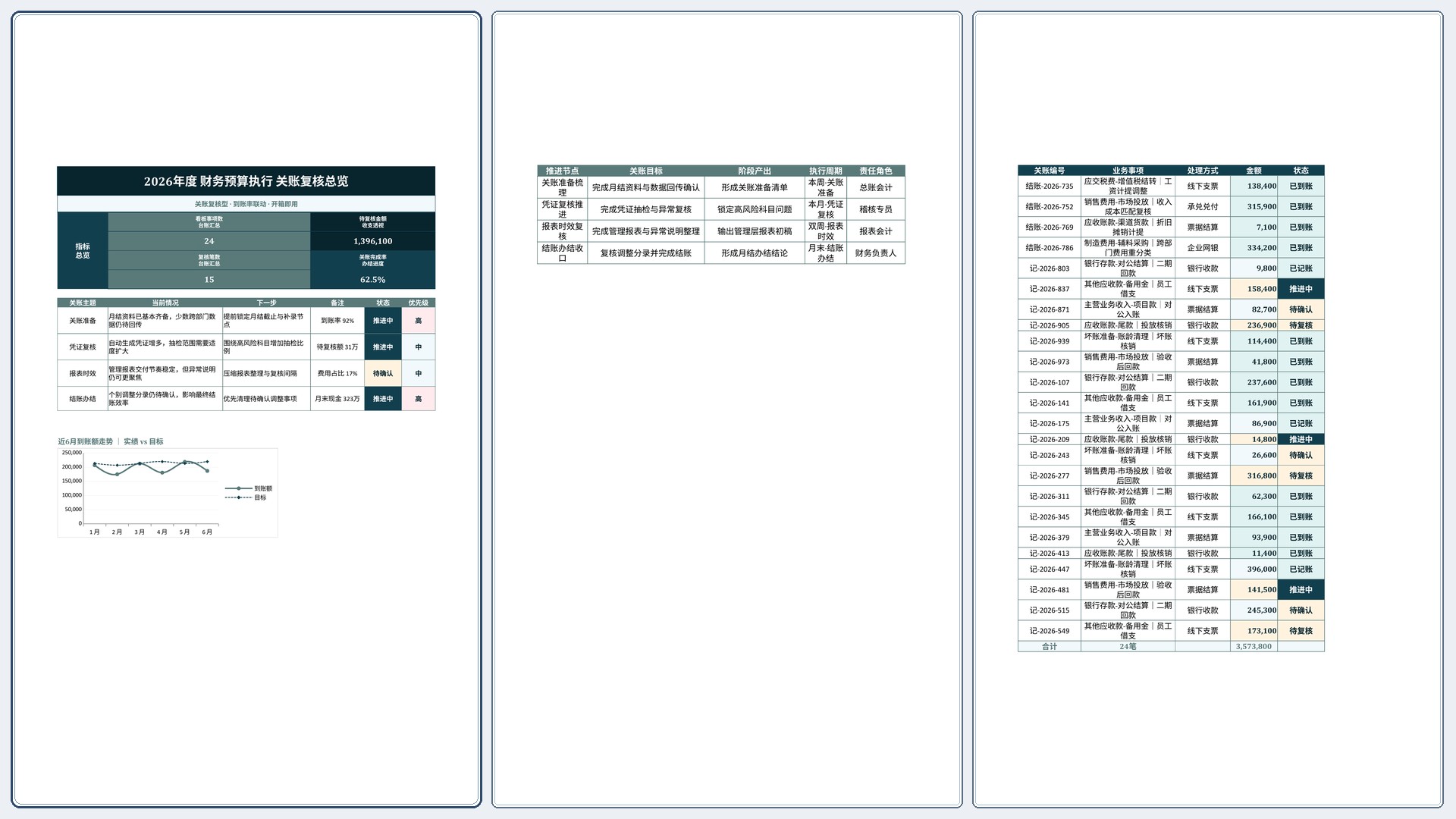Click the 推进中 status for 记-2026-837

[x=1301, y=289]
